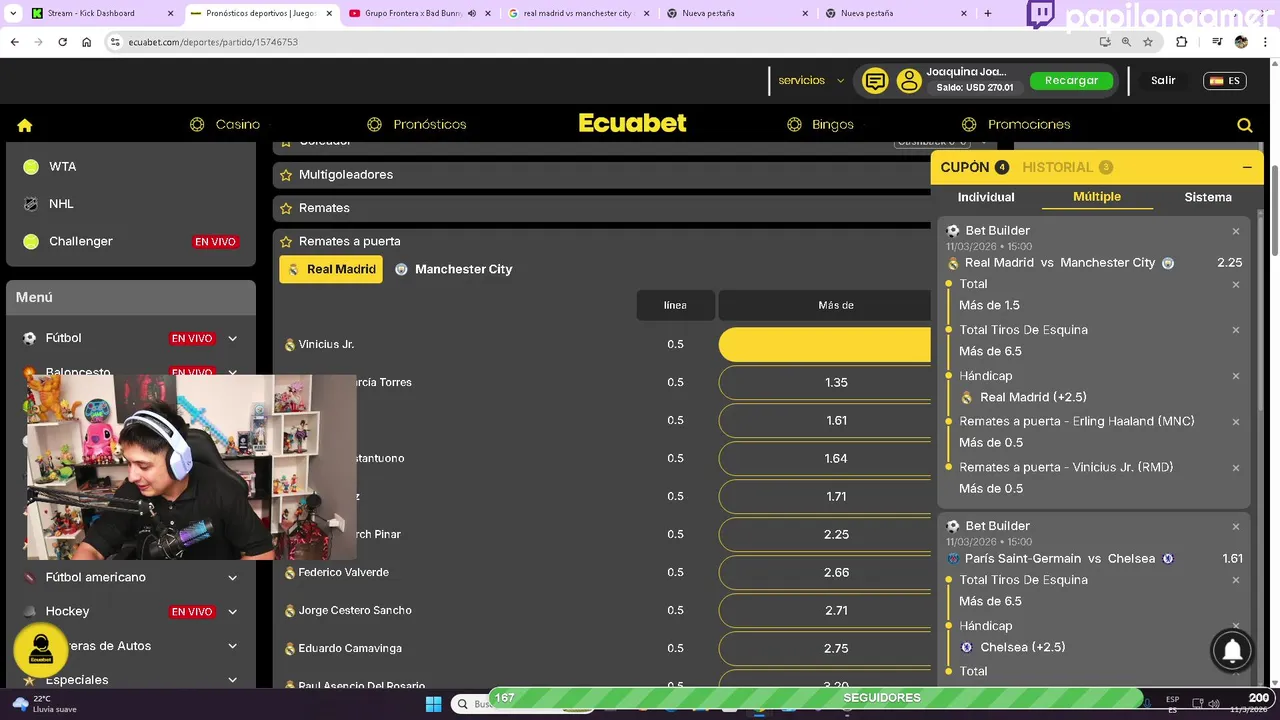Open the servicios dropdown

811,80
